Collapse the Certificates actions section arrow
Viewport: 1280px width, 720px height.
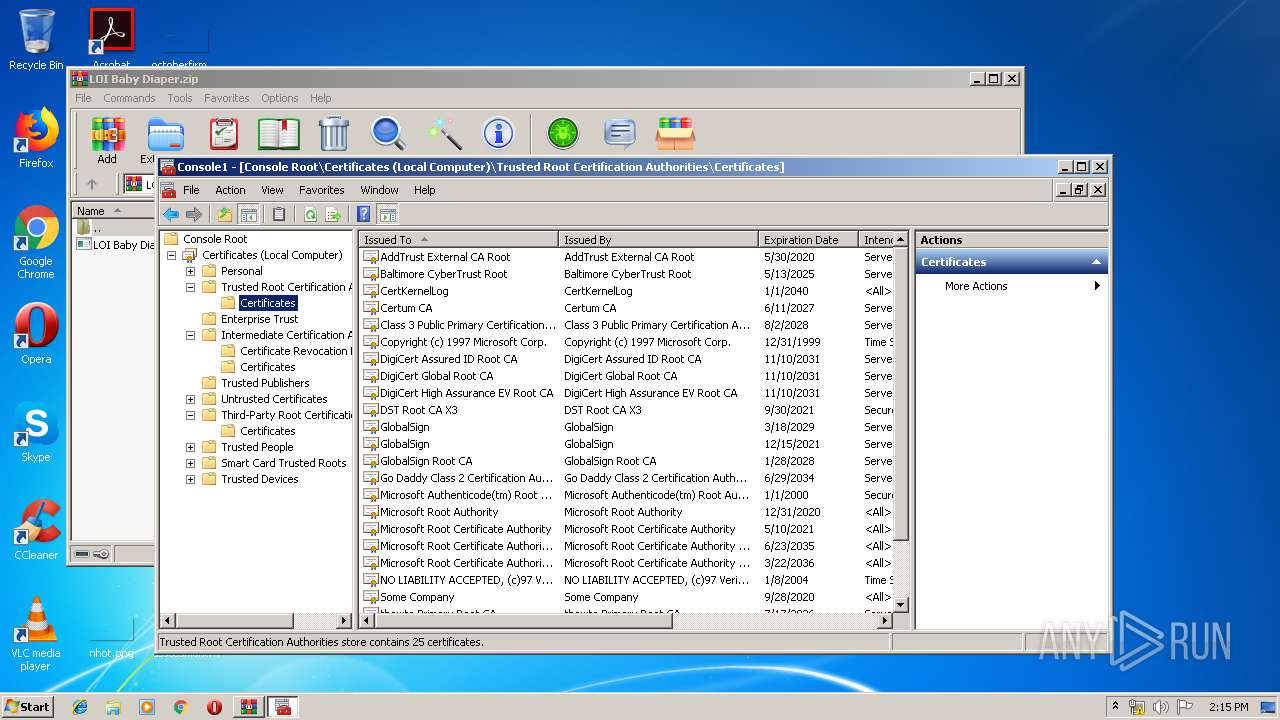pyautogui.click(x=1096, y=262)
